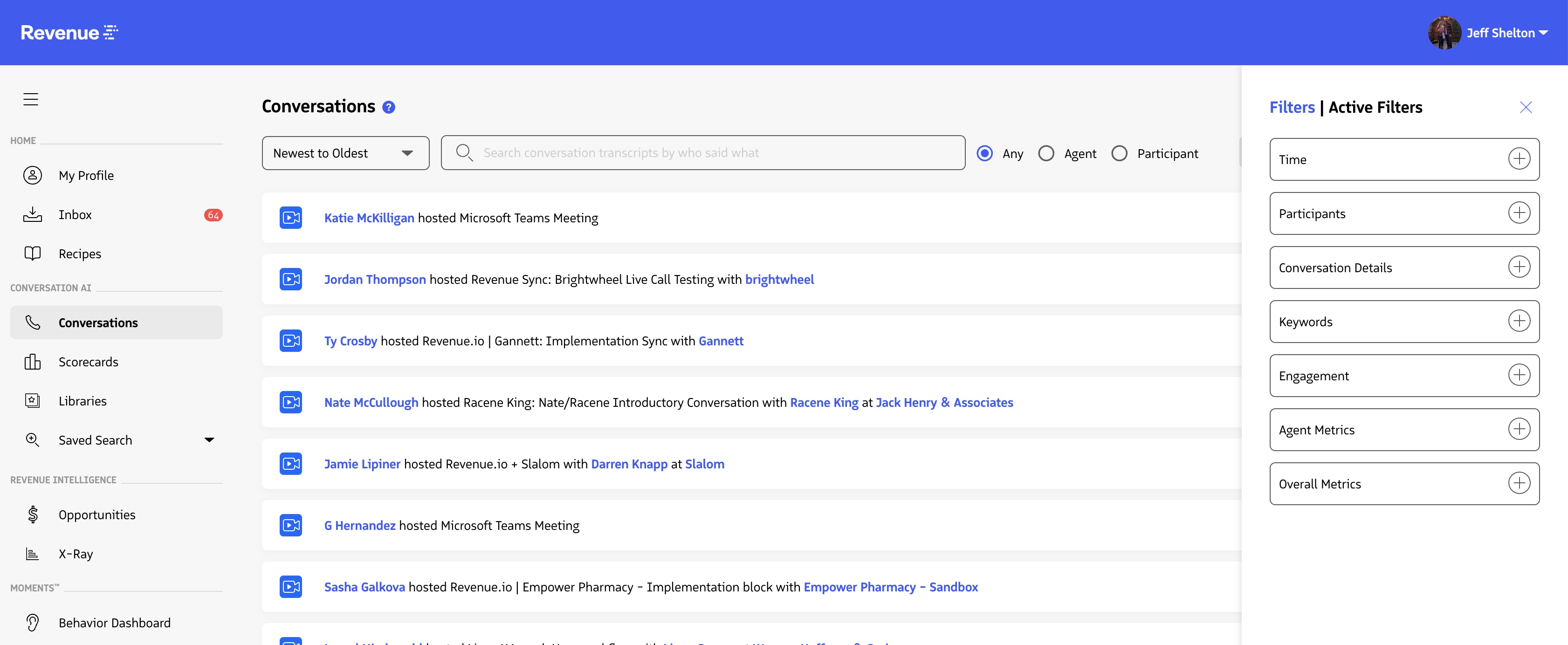1568x645 pixels.
Task: Click the Inbox badge showing 64
Action: tap(213, 215)
